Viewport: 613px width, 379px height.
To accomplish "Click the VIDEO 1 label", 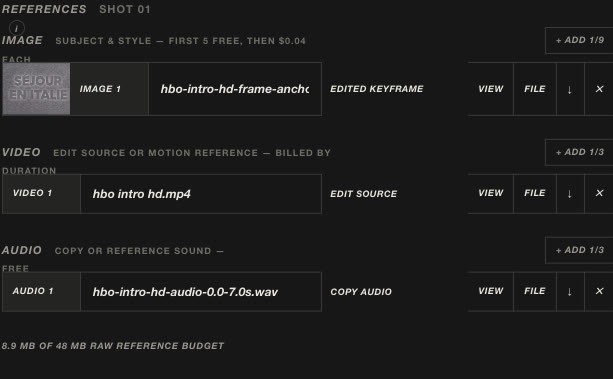I will (x=32, y=193).
